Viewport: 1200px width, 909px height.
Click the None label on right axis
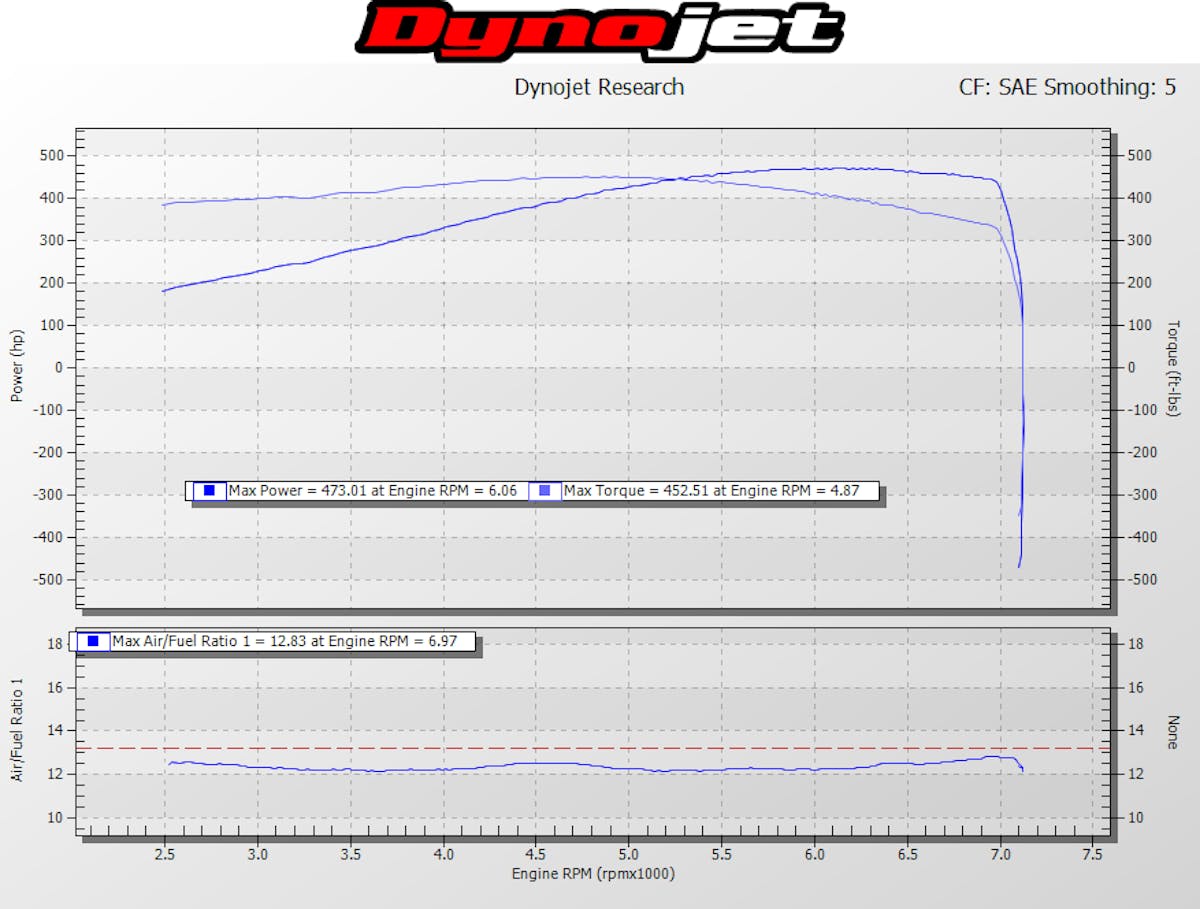click(1172, 732)
